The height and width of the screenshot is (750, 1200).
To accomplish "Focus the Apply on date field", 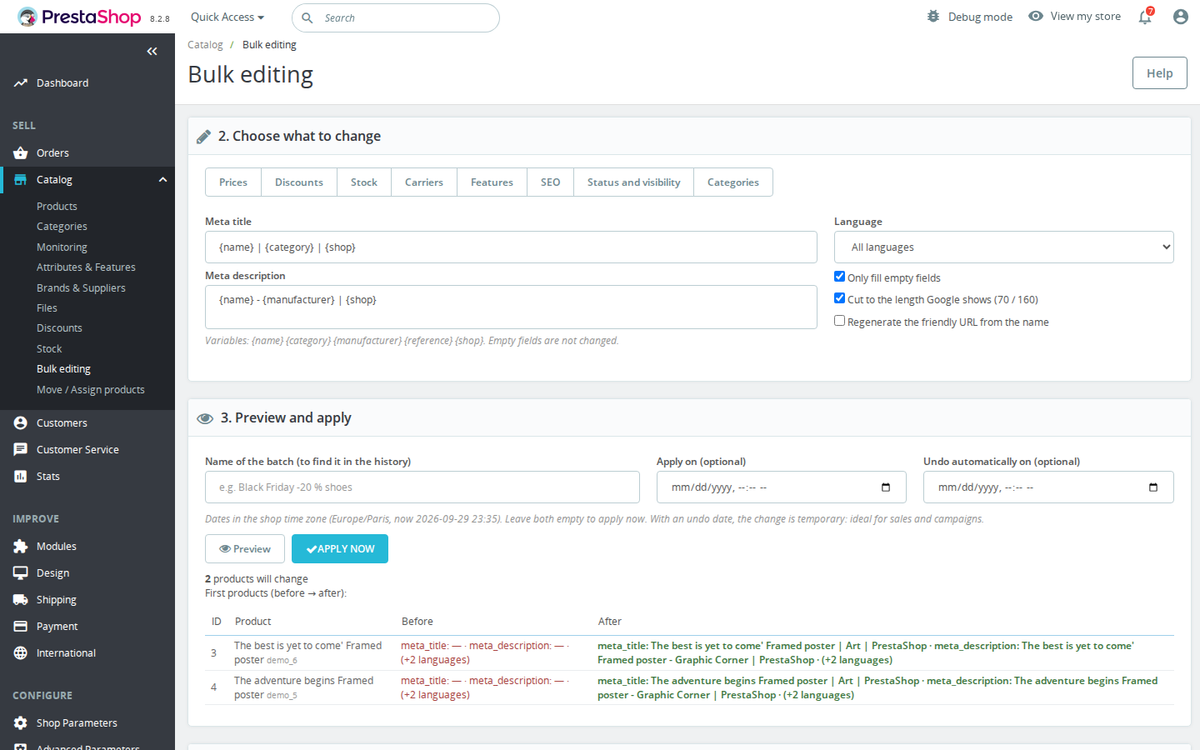I will pyautogui.click(x=781, y=487).
